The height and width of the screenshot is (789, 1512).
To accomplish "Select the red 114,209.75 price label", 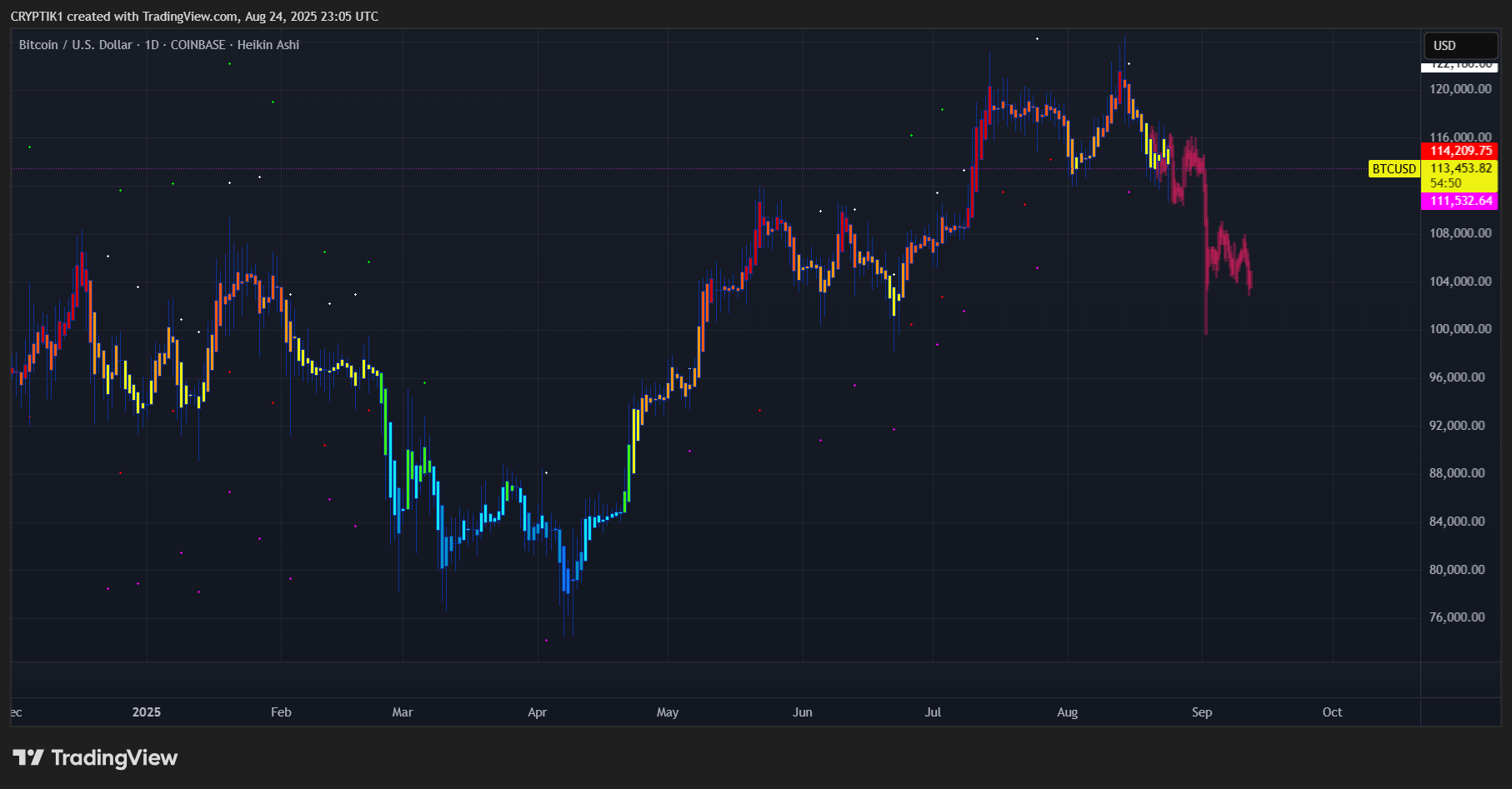I will 1460,151.
